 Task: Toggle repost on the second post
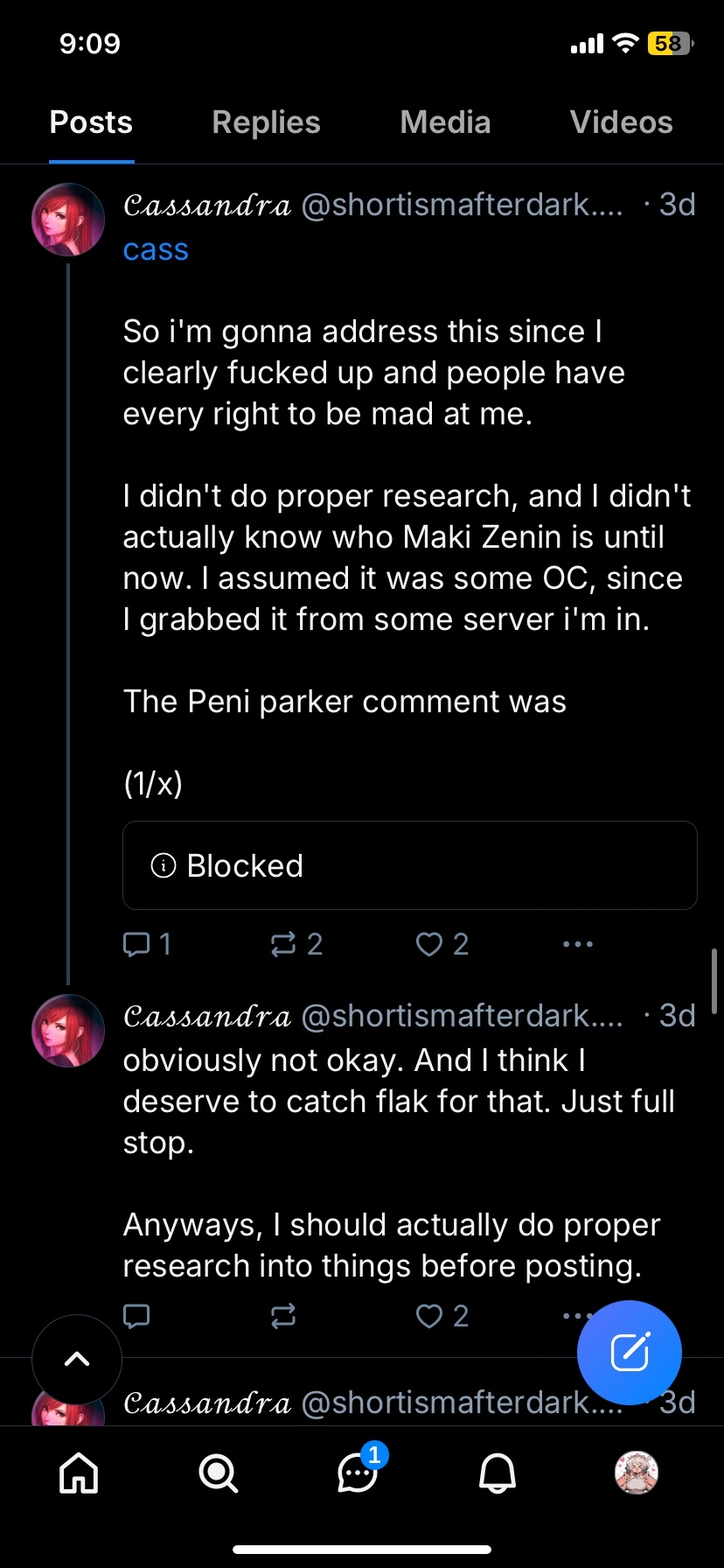(x=283, y=1316)
